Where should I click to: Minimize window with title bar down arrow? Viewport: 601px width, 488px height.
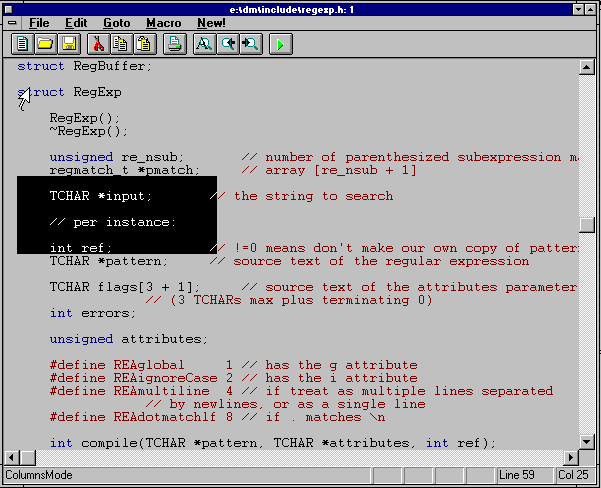click(x=579, y=9)
